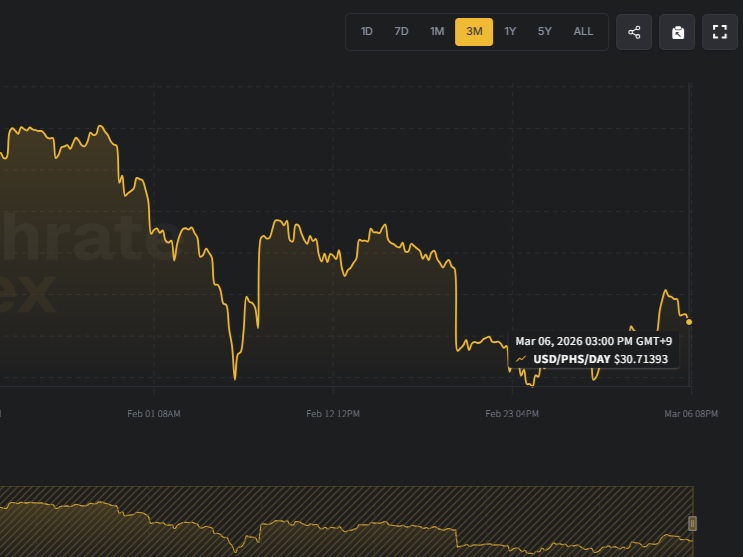
Task: Select the 1D time range
Action: point(367,32)
